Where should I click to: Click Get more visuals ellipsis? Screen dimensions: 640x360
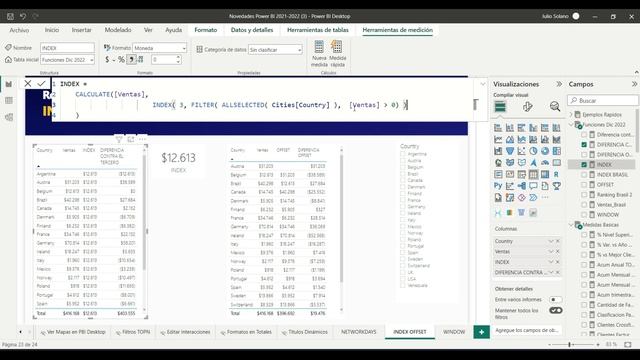(545, 198)
